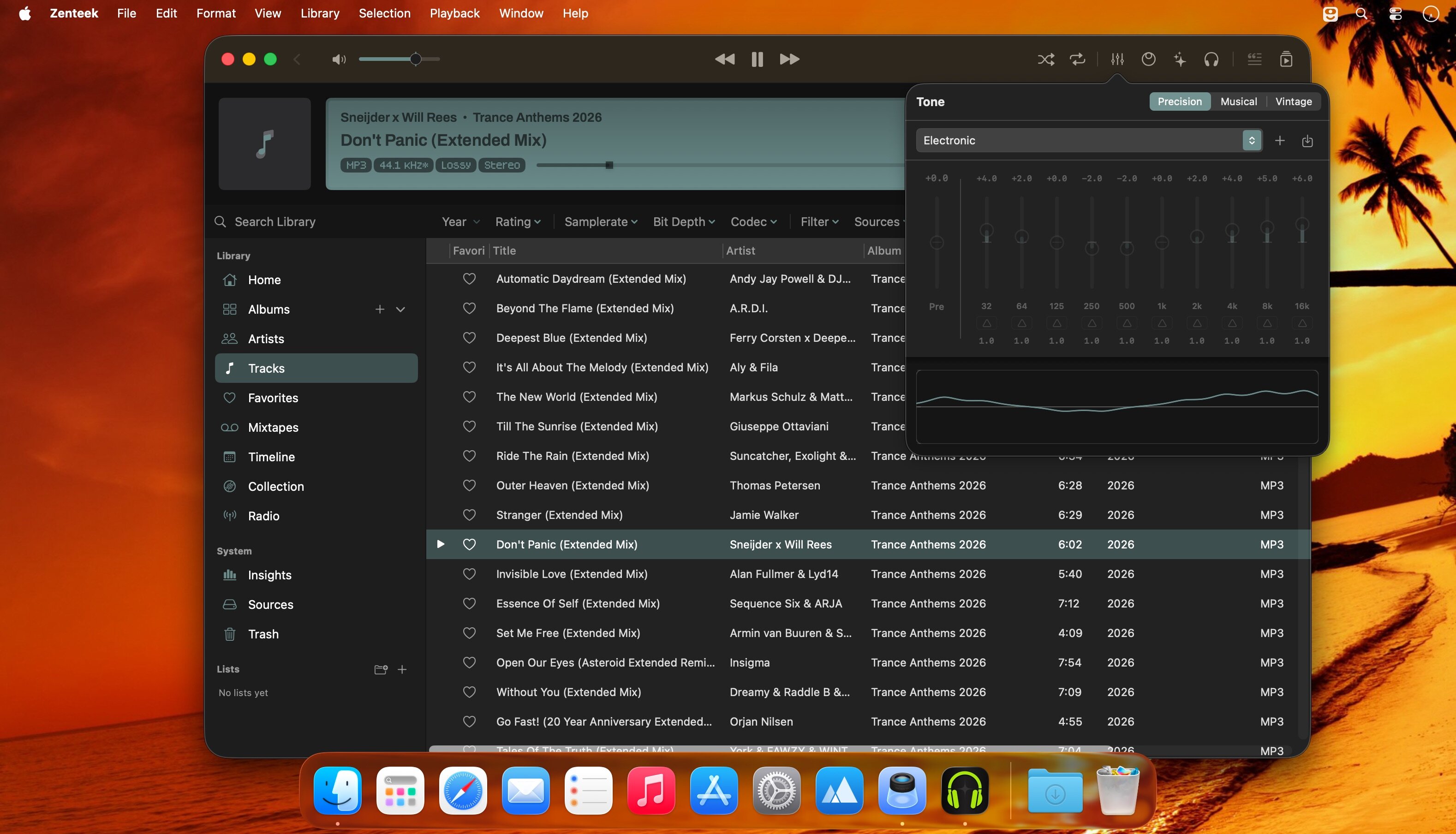Open the Rating filter dropdown

[518, 222]
